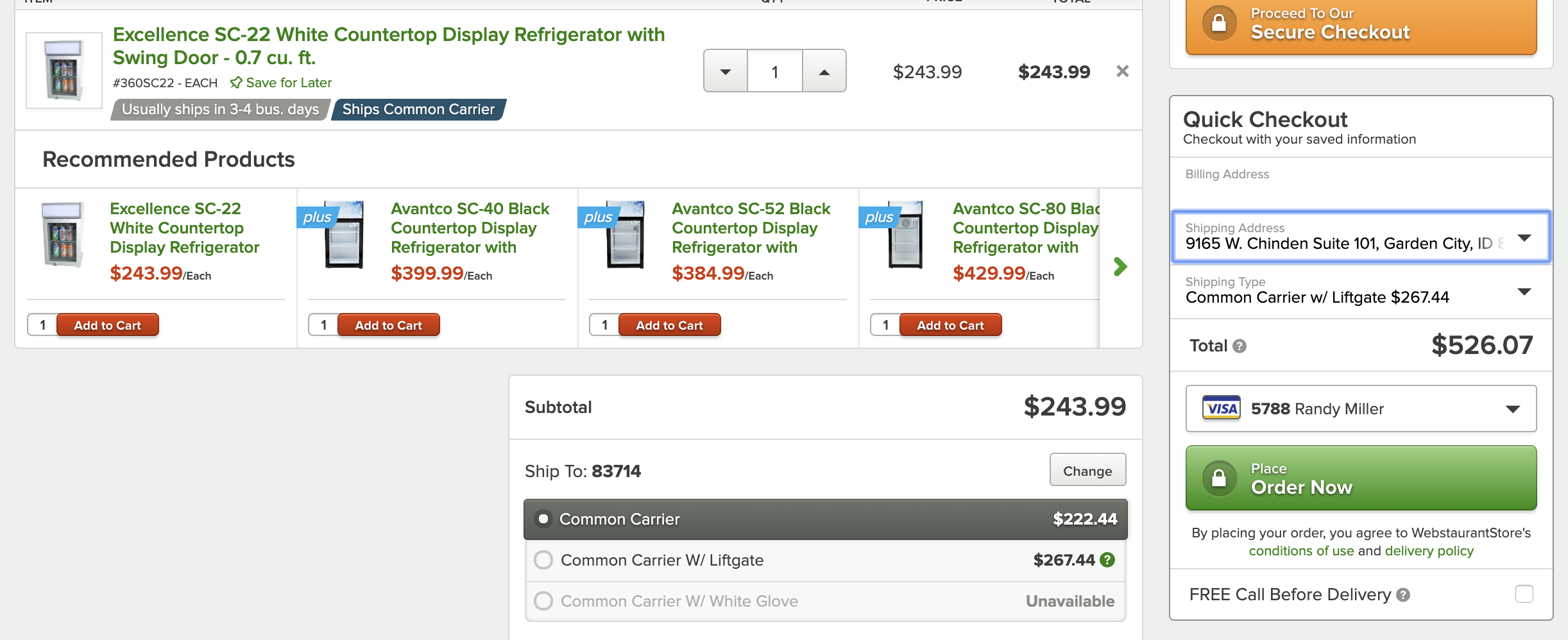The image size is (1568, 640).
Task: Click the Save for Later star link
Action: [x=281, y=83]
